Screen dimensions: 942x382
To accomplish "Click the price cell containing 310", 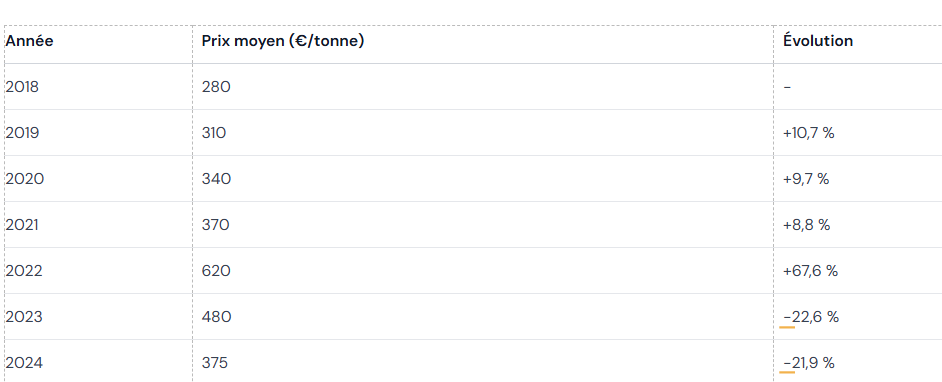I will pyautogui.click(x=214, y=133).
